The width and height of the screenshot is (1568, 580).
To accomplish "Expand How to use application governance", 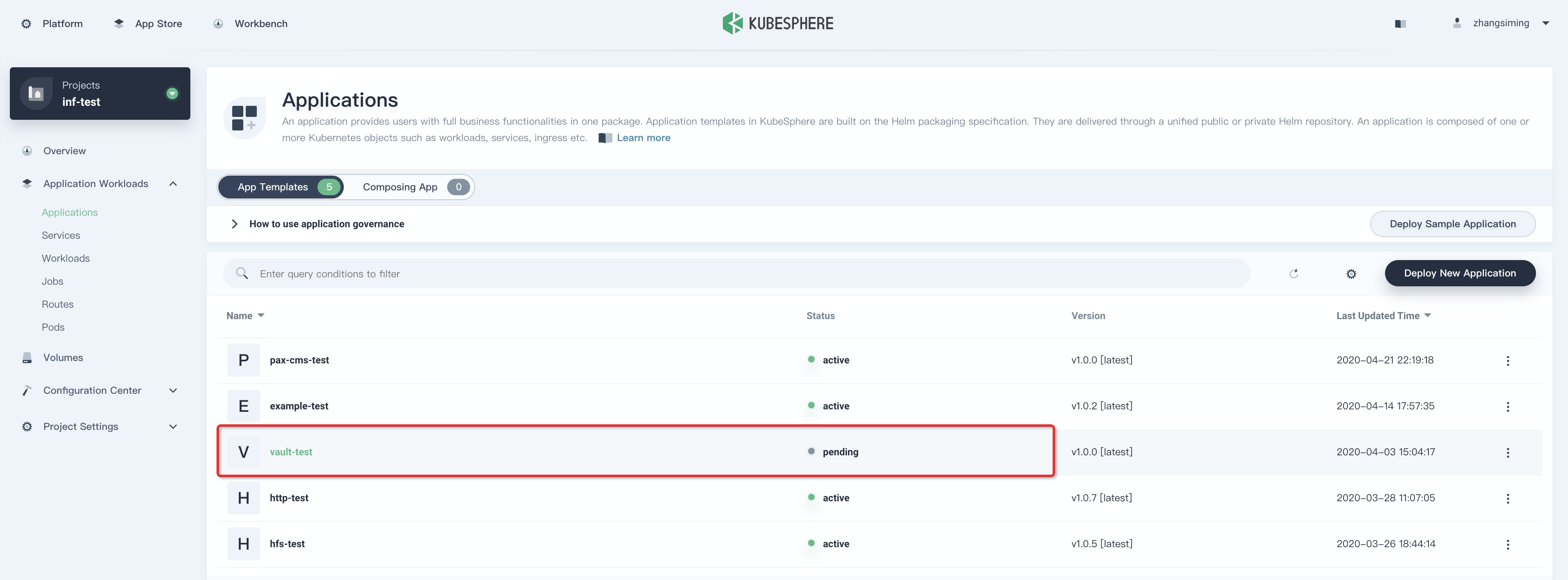I will click(327, 224).
